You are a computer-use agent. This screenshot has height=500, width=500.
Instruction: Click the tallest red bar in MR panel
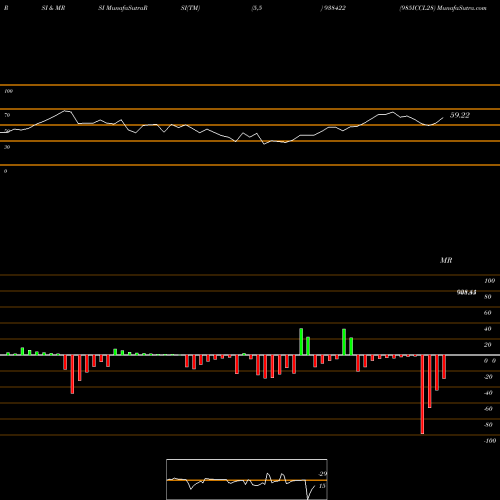[x=422, y=394]
